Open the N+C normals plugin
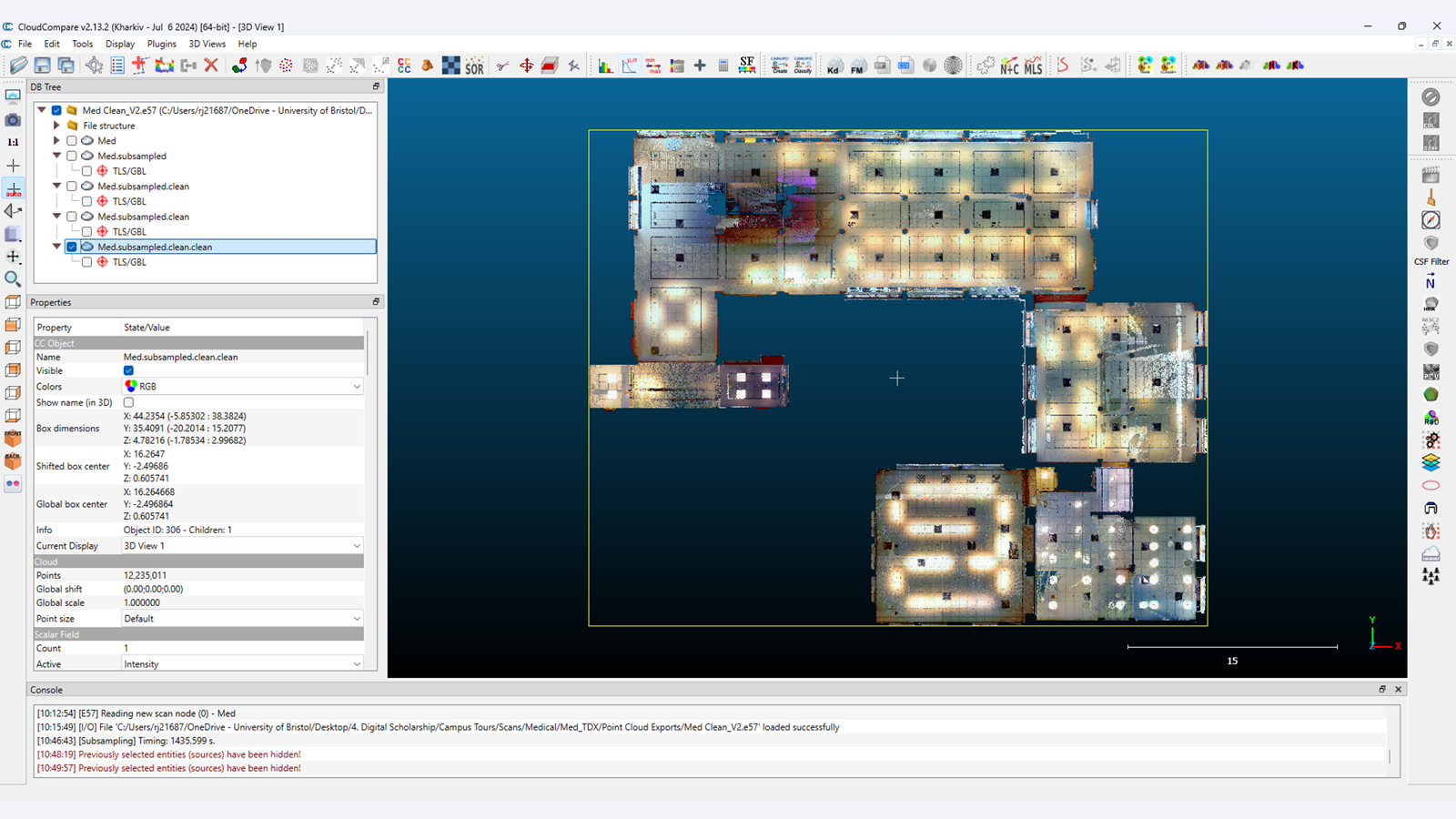 [x=1009, y=66]
